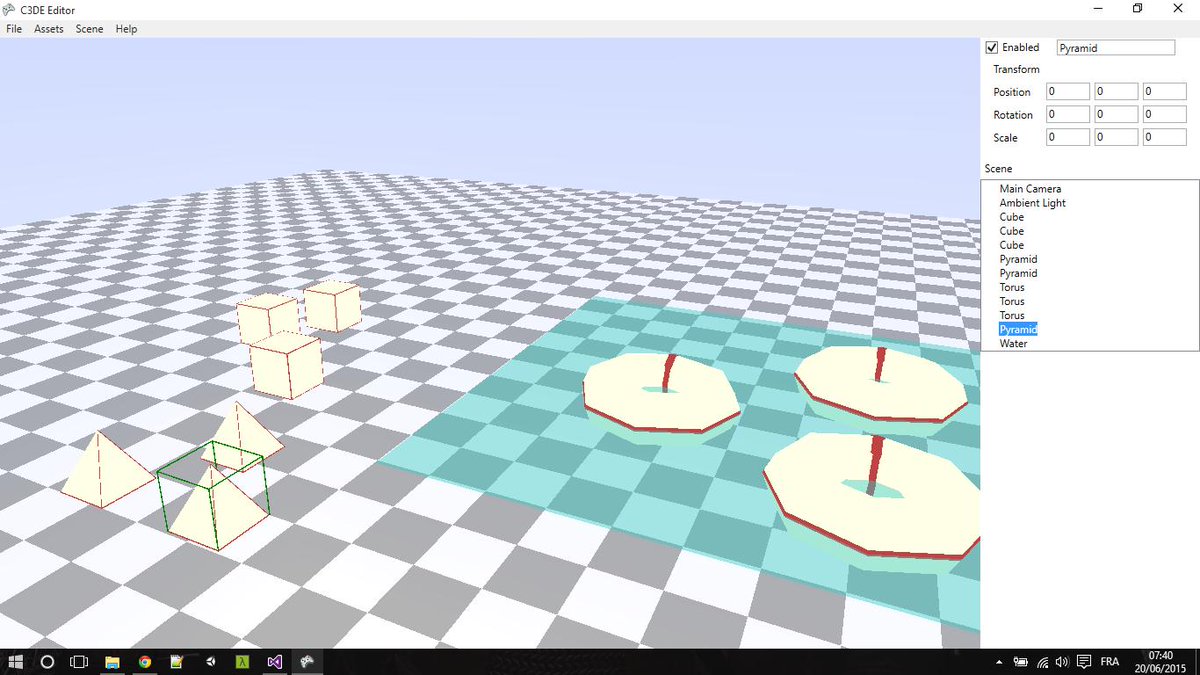Click the first Scale value field
The width and height of the screenshot is (1200, 675).
click(x=1067, y=137)
